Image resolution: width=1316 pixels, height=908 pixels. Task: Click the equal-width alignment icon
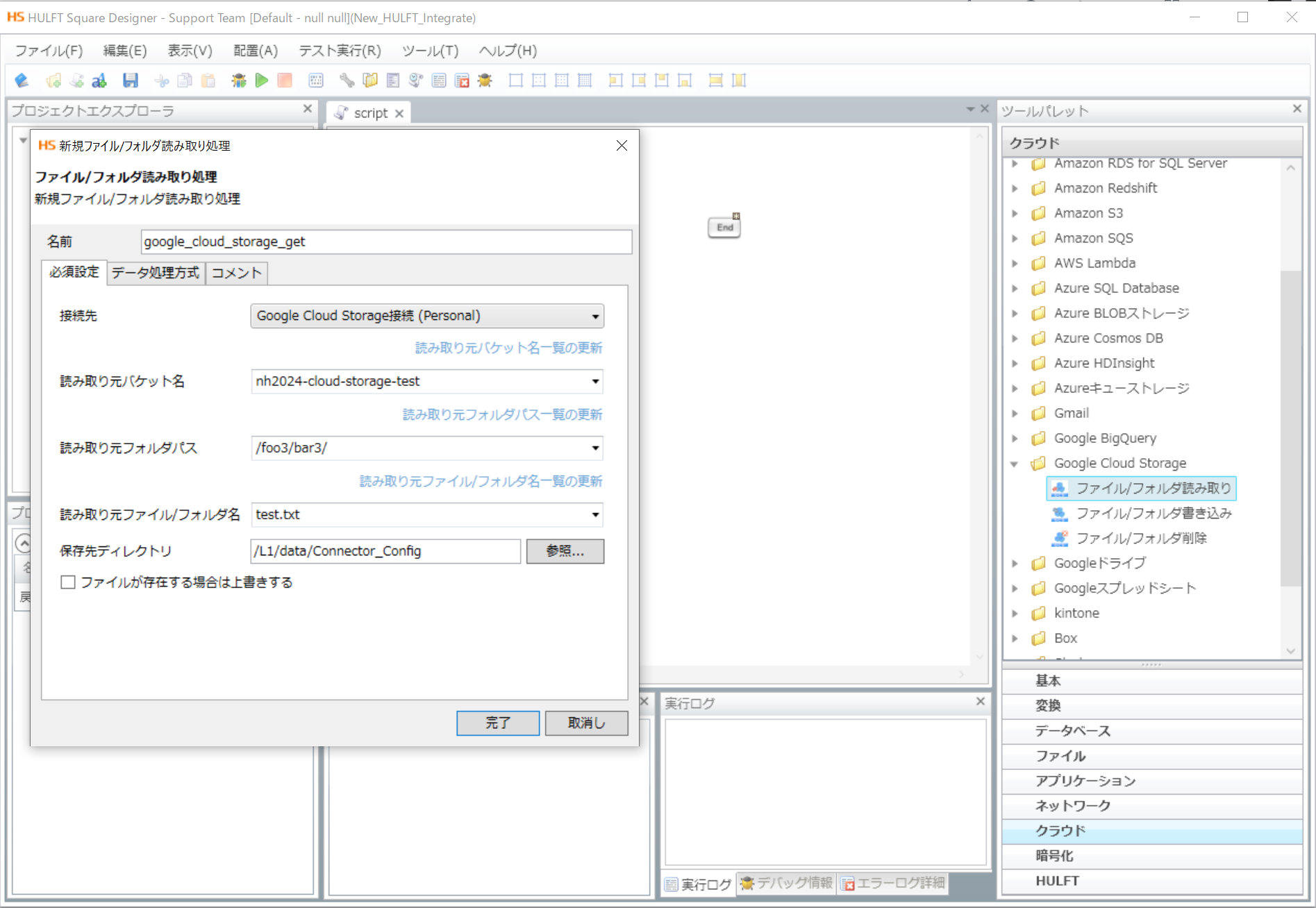point(716,81)
